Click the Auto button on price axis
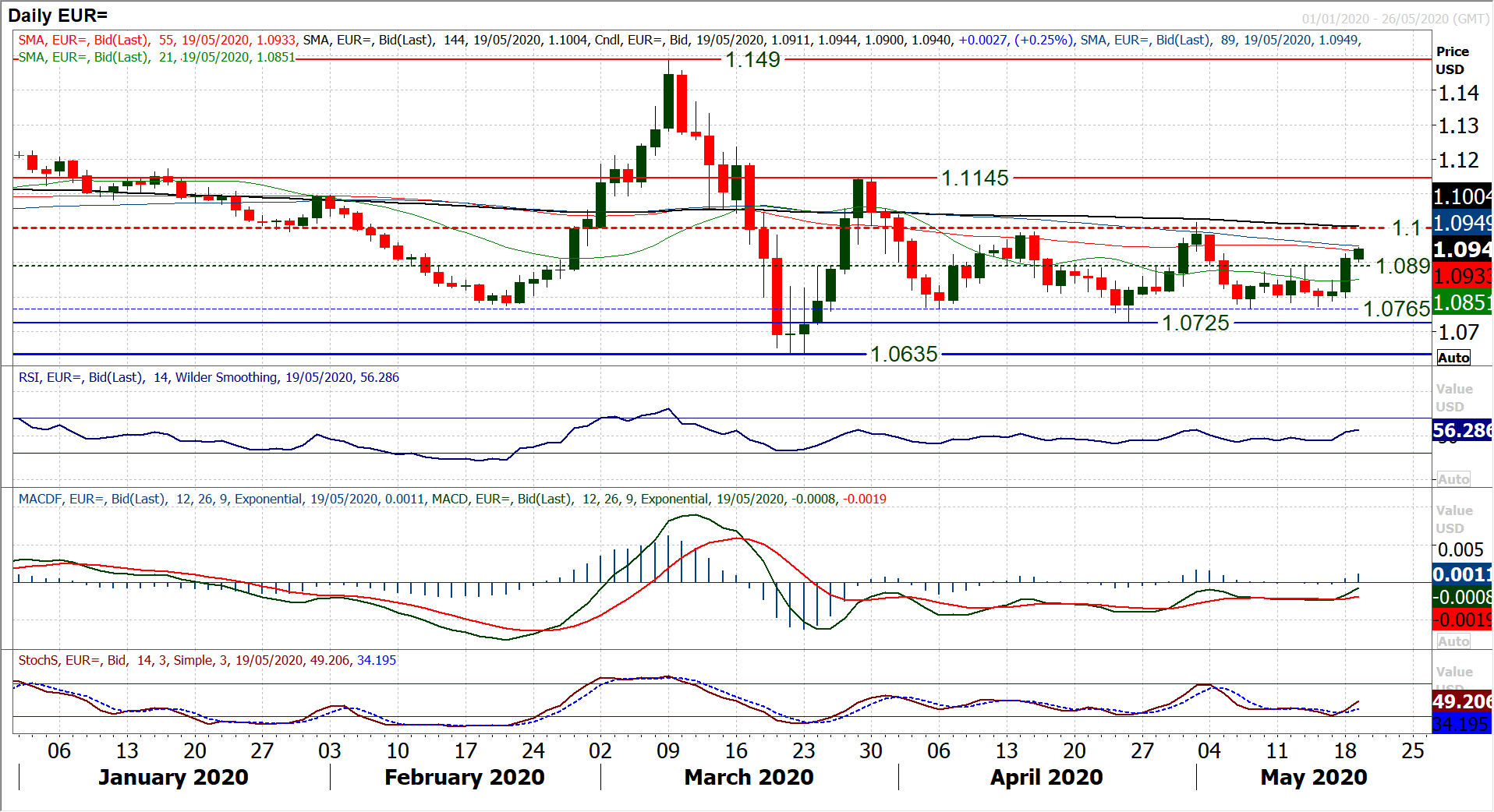The image size is (1494, 812). pos(1453,358)
